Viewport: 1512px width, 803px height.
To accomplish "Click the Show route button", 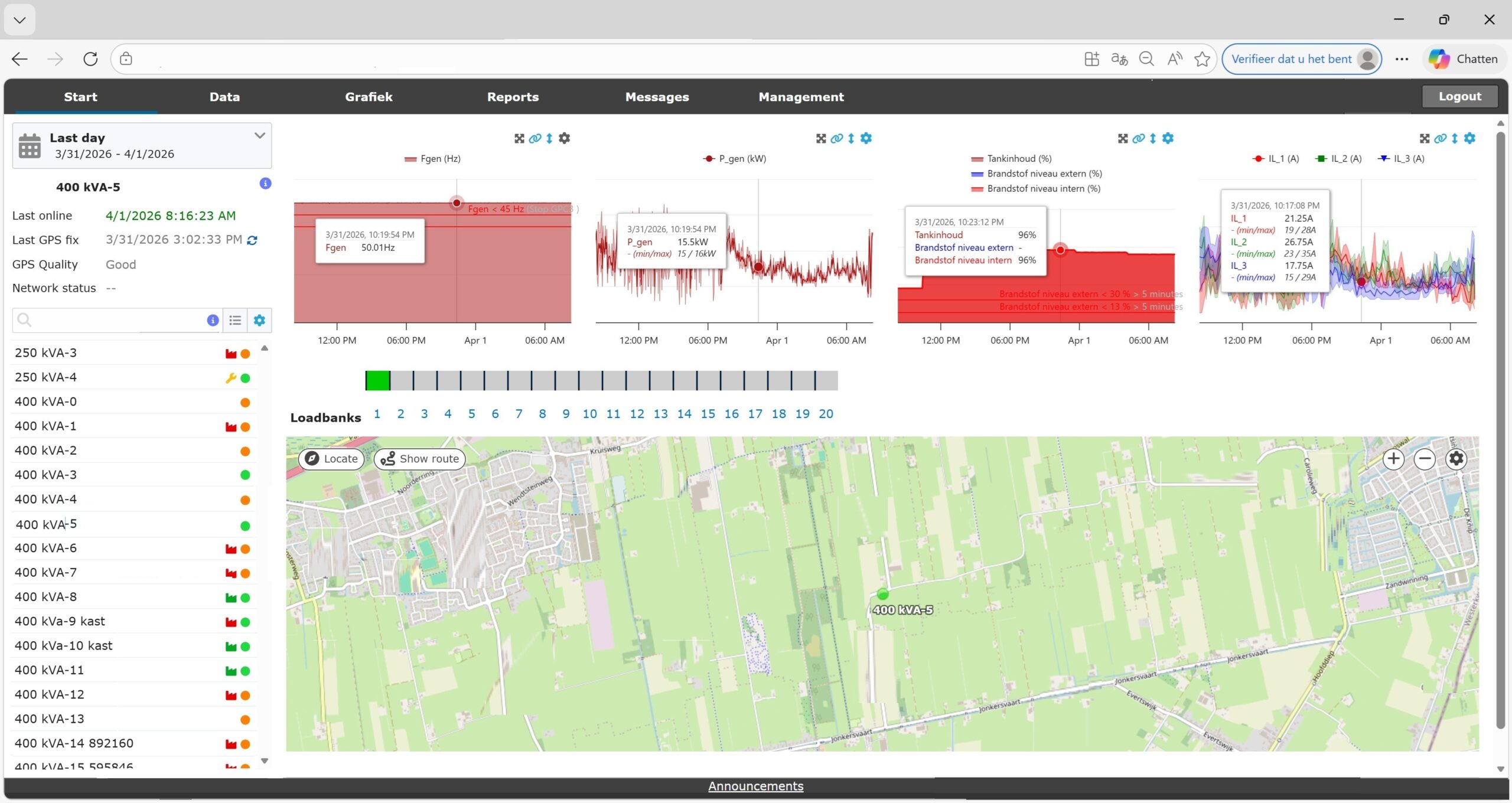I will click(x=420, y=459).
